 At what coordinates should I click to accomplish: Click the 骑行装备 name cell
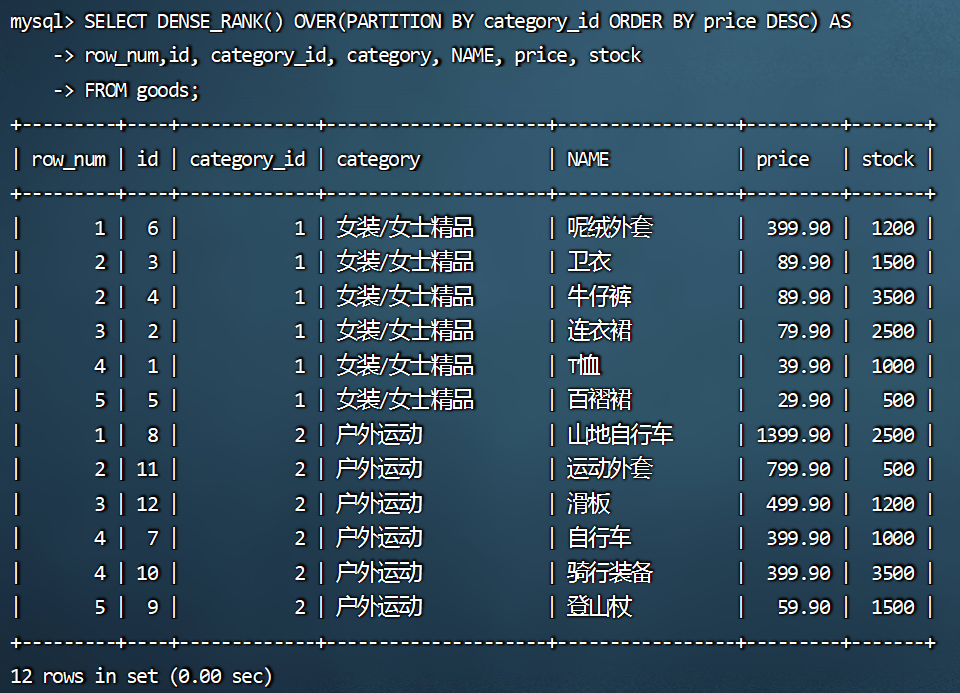(x=610, y=573)
